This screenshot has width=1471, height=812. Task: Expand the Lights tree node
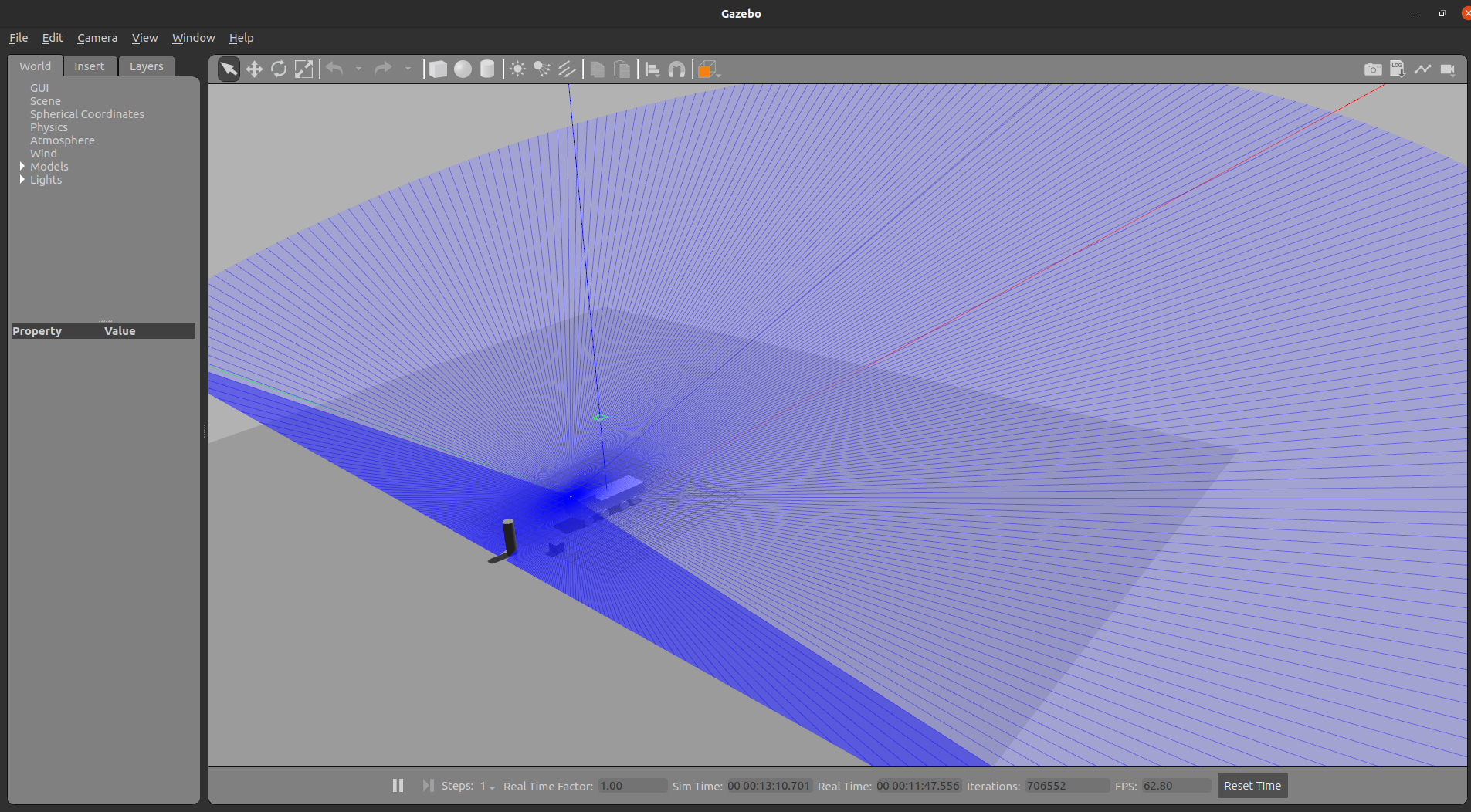pyautogui.click(x=22, y=179)
